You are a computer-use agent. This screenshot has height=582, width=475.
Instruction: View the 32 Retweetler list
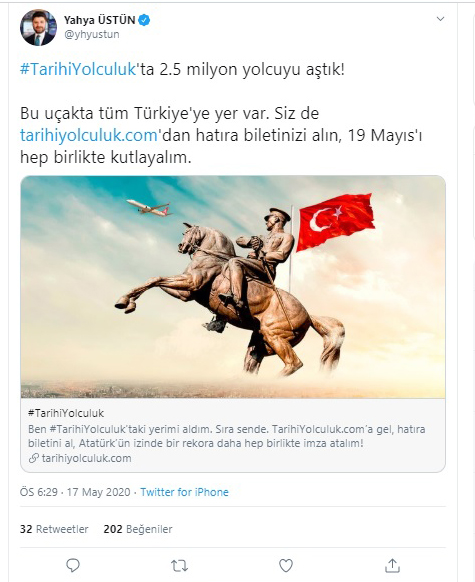(x=54, y=529)
